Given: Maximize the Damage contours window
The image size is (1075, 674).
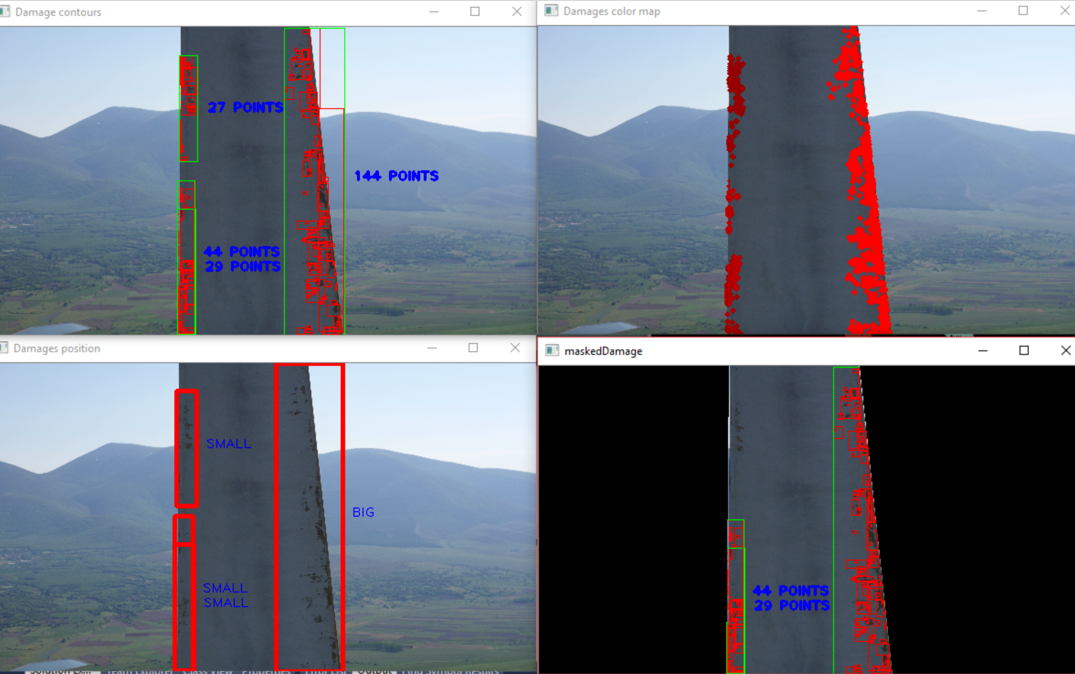Looking at the screenshot, I should coord(475,12).
